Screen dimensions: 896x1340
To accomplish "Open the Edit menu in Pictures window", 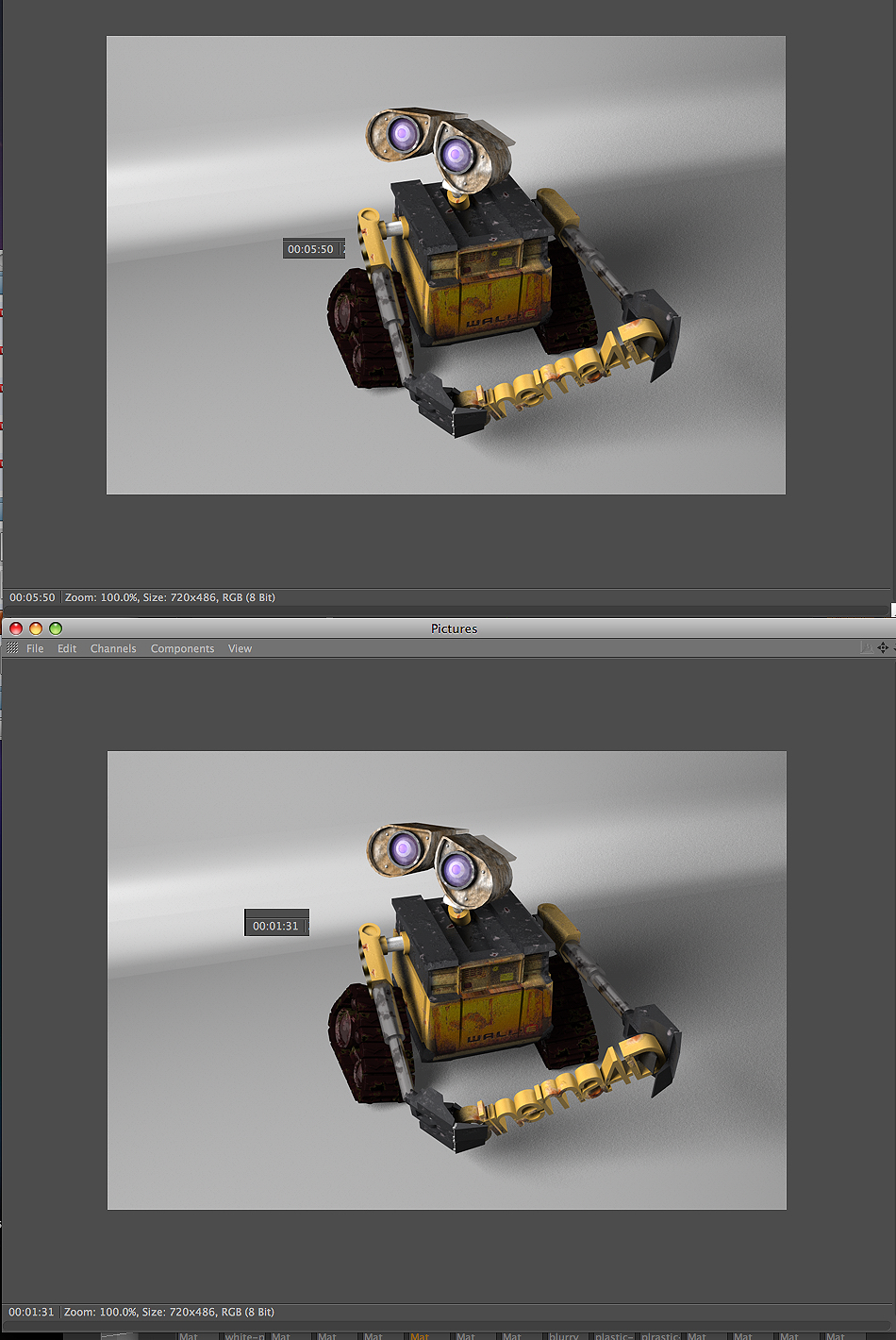I will tap(67, 648).
